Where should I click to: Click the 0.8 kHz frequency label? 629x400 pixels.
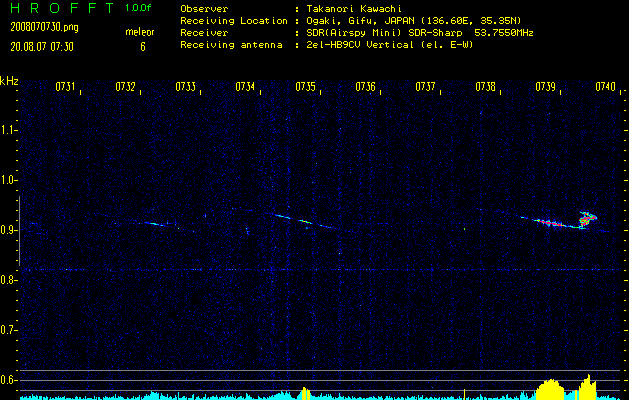click(x=8, y=280)
